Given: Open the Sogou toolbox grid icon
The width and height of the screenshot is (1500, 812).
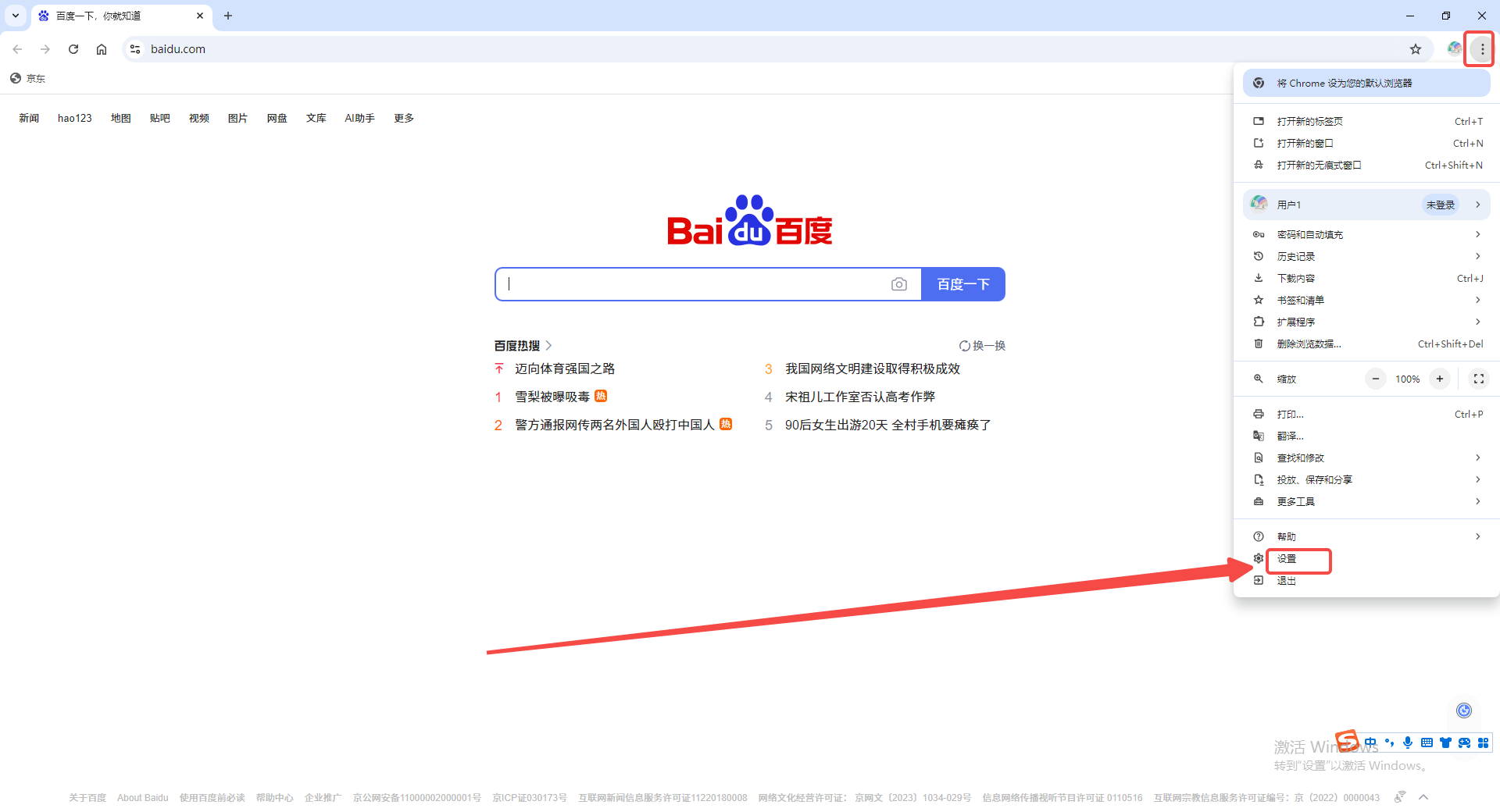Looking at the screenshot, I should click(1483, 743).
